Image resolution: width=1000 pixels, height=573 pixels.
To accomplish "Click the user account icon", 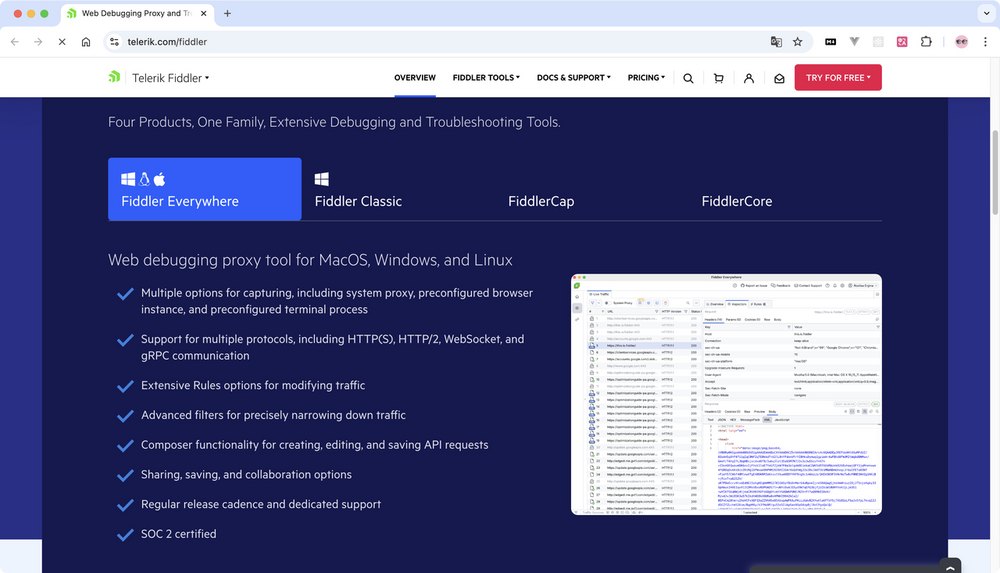I will tap(748, 78).
